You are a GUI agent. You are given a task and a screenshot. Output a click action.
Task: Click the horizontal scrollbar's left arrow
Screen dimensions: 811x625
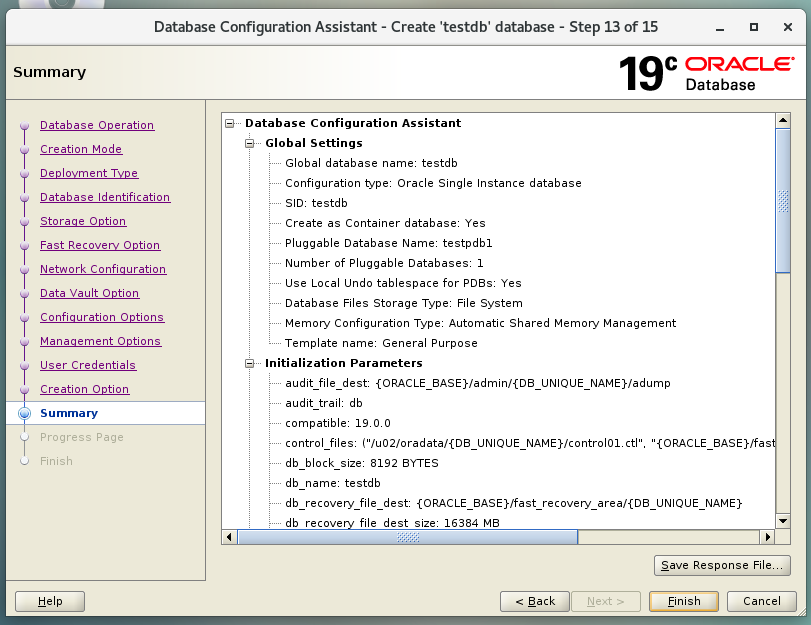point(230,537)
